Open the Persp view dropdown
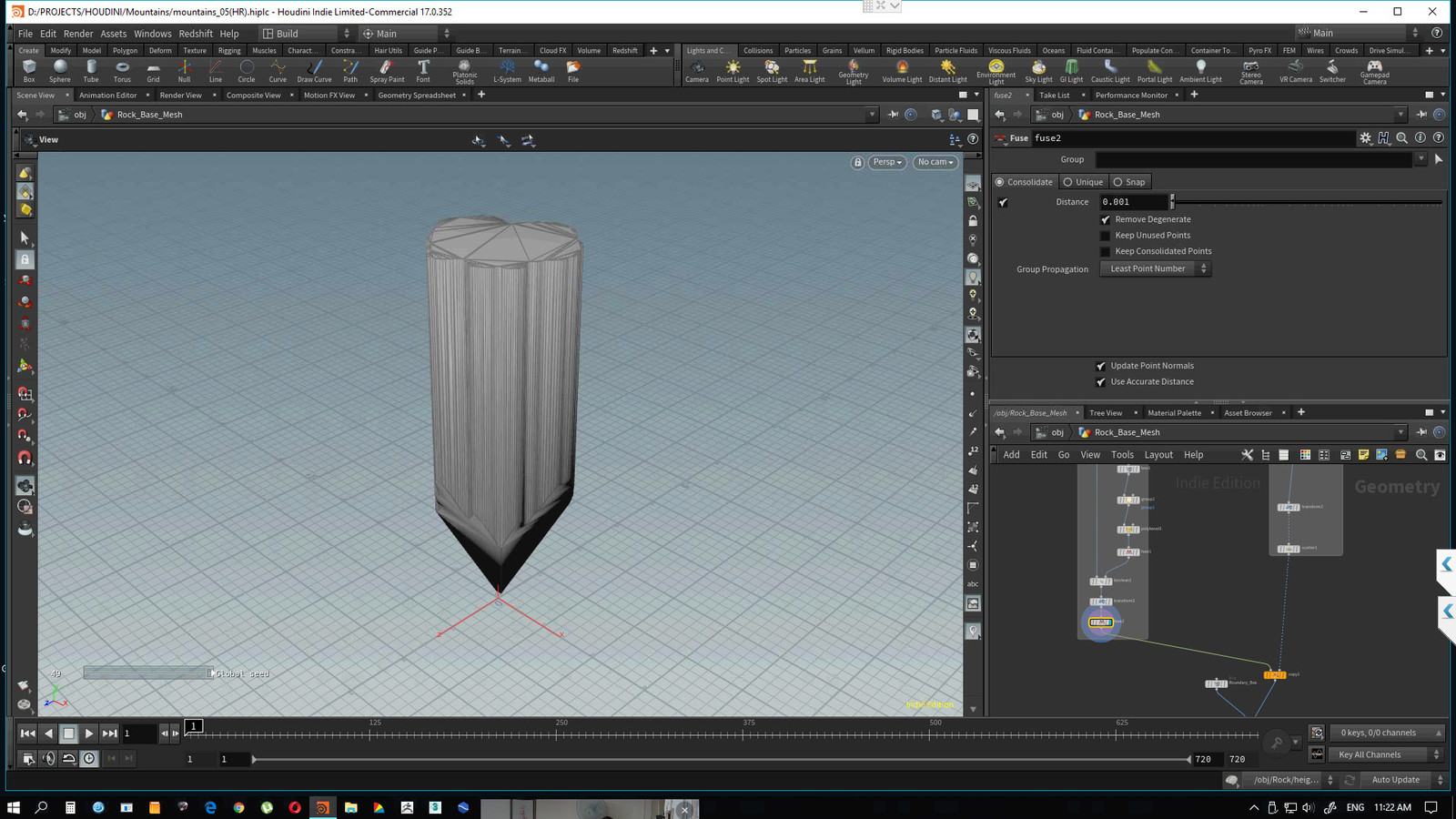Viewport: 1456px width, 819px height. [x=885, y=162]
